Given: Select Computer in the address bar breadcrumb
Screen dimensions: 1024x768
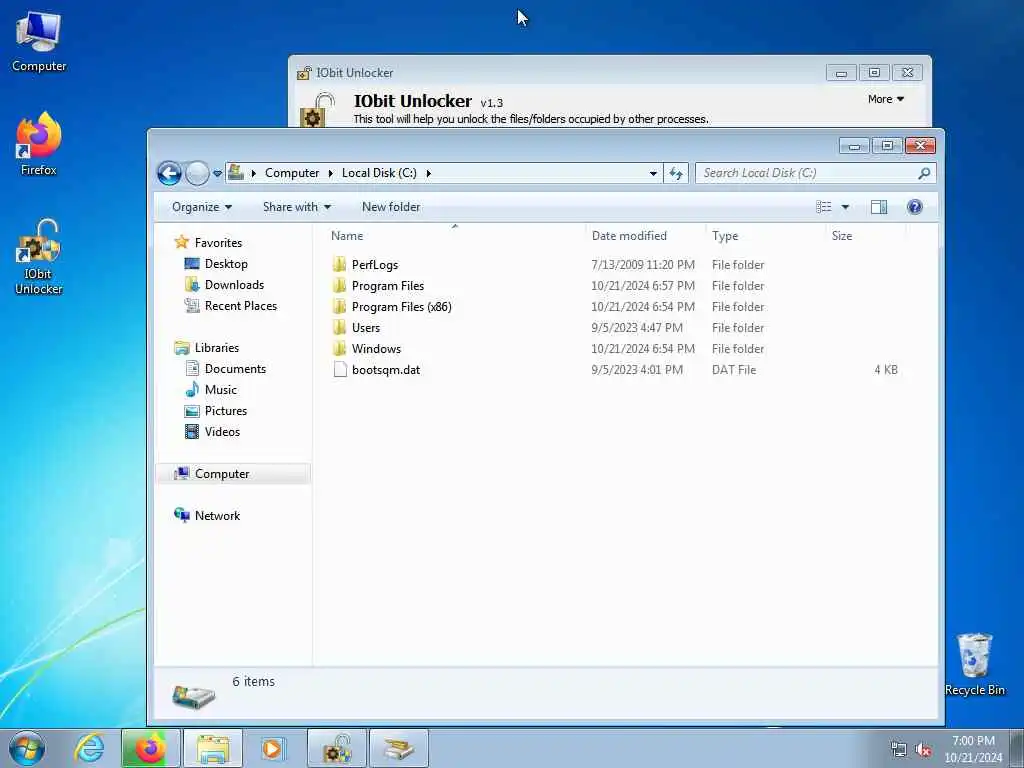Looking at the screenshot, I should [x=292, y=173].
